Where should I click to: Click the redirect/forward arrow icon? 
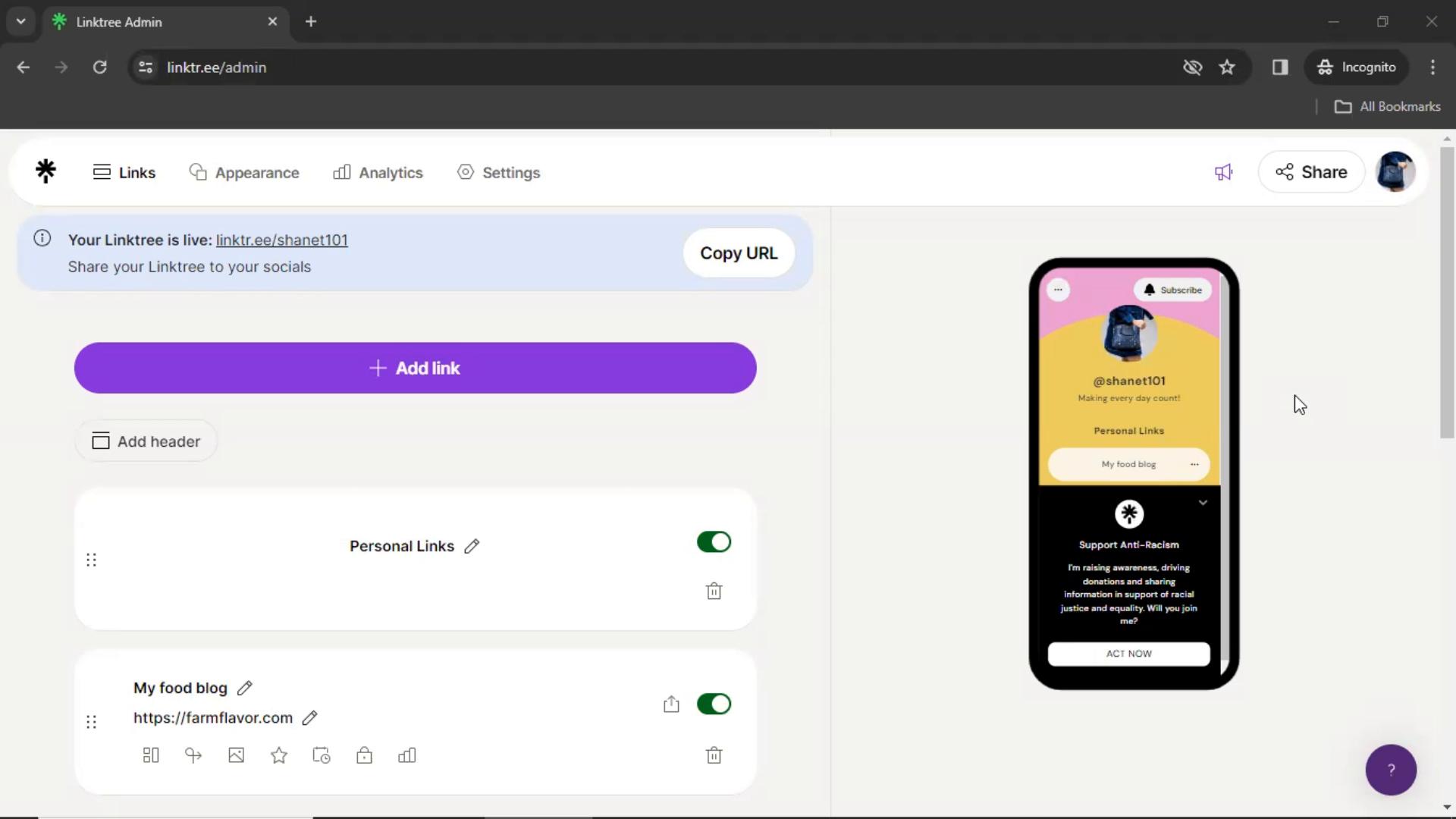coord(192,755)
